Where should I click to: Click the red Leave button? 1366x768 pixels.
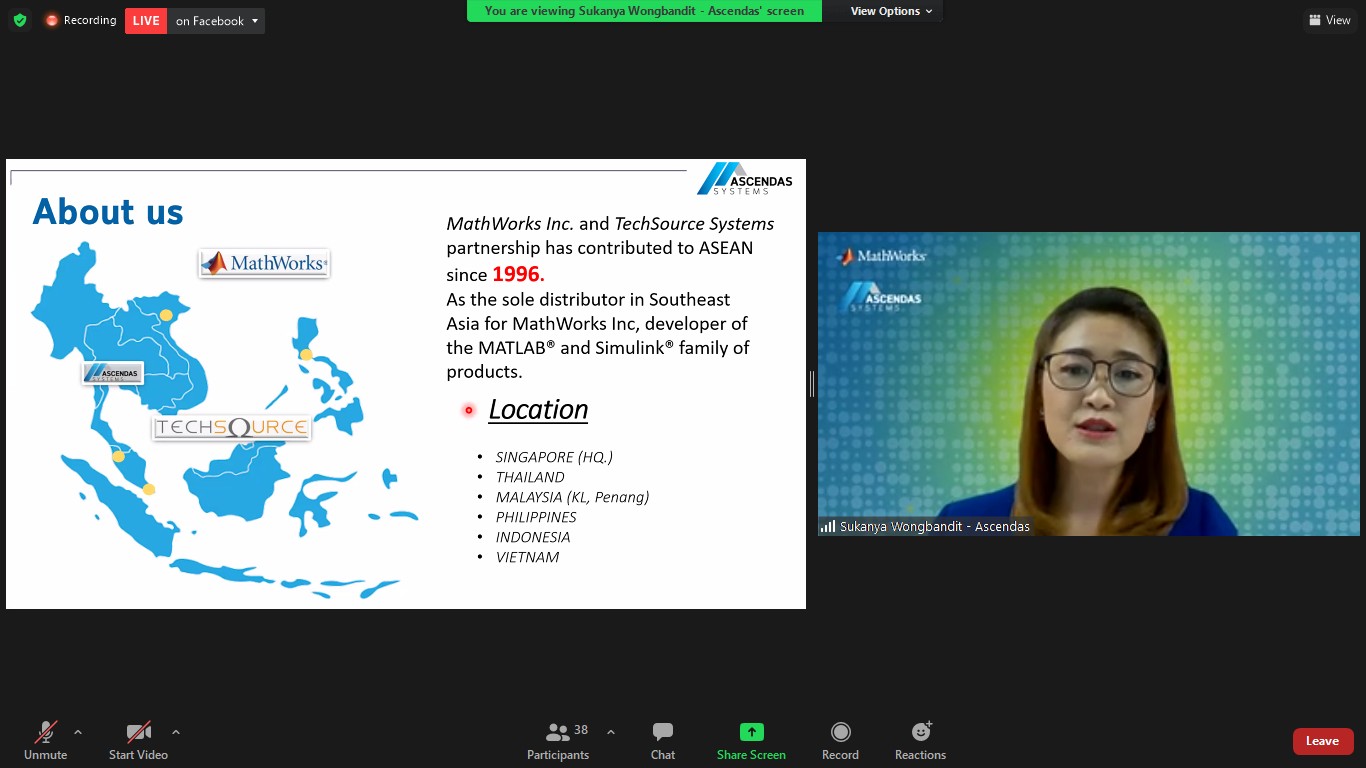point(1323,741)
